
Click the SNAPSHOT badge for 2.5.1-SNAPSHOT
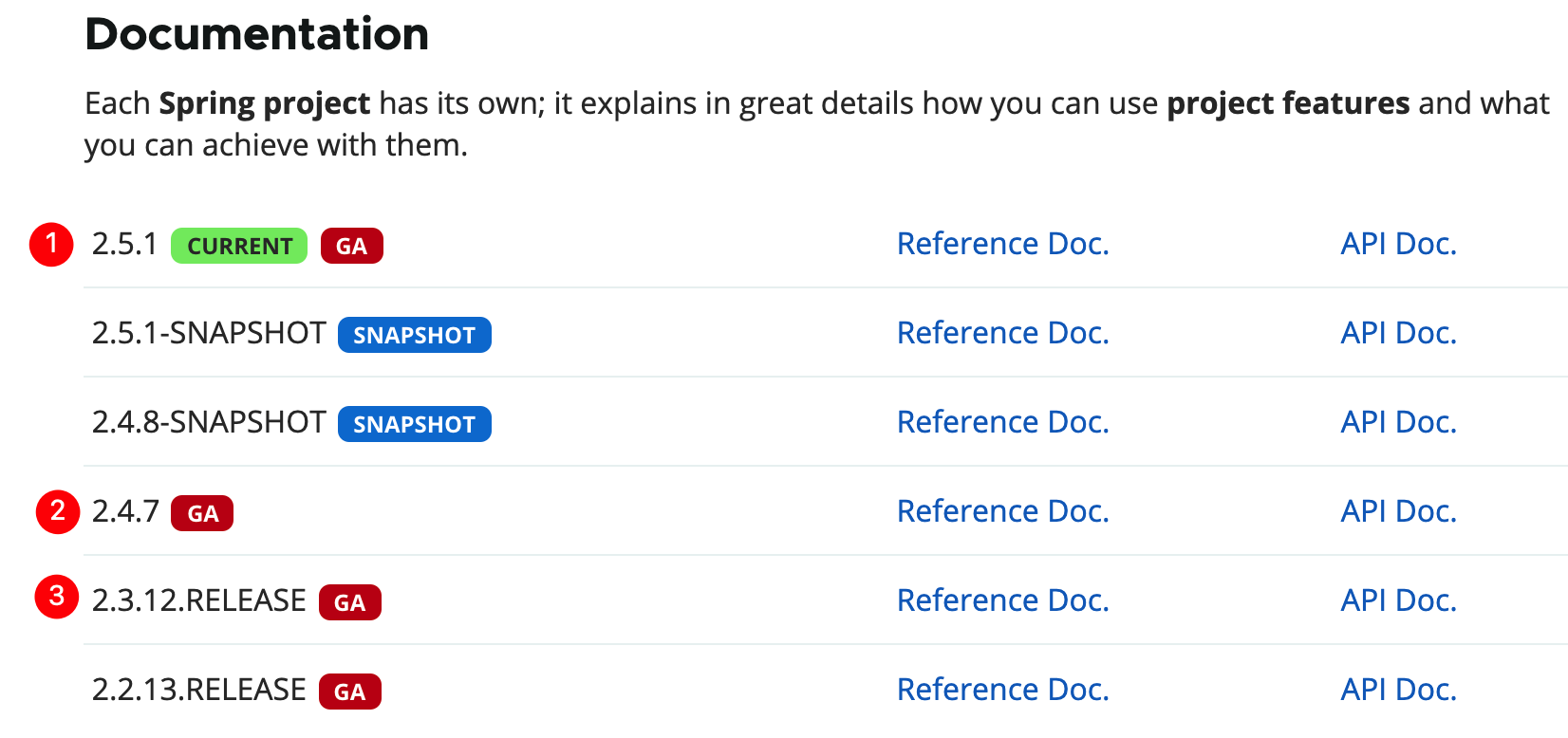(415, 335)
